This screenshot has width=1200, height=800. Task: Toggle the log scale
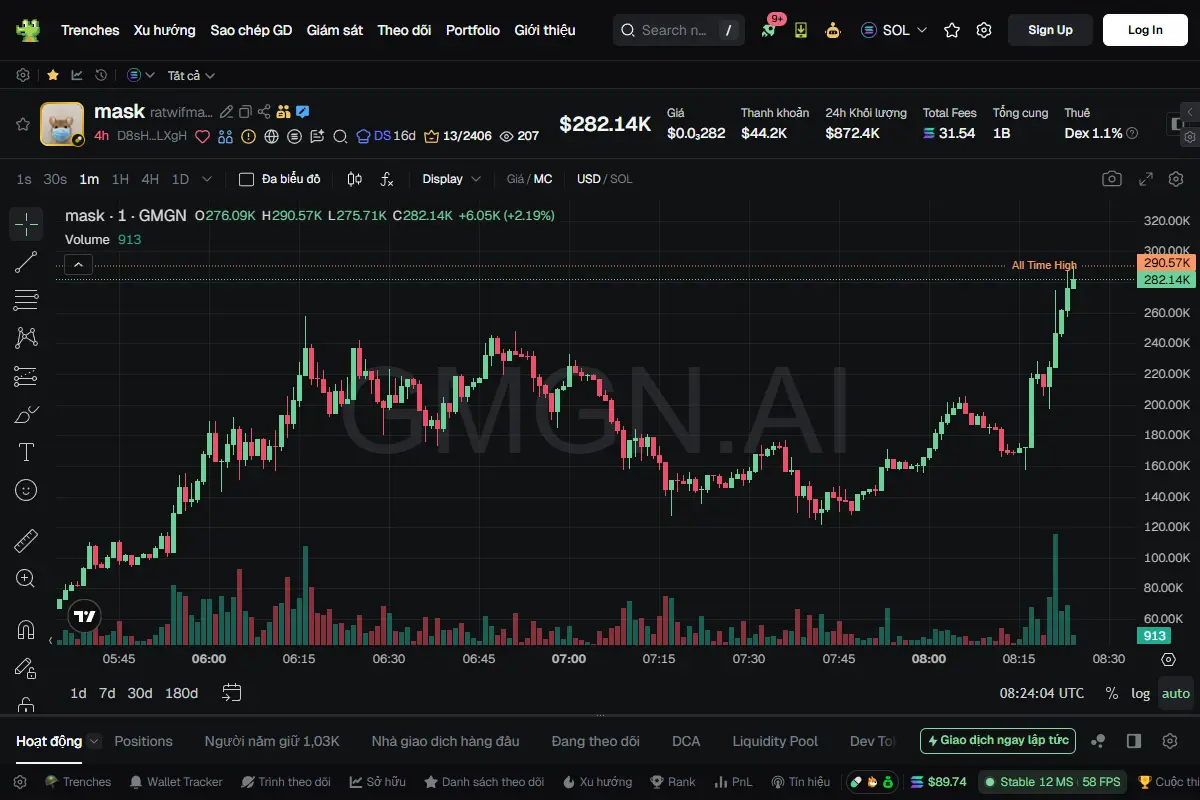1140,693
